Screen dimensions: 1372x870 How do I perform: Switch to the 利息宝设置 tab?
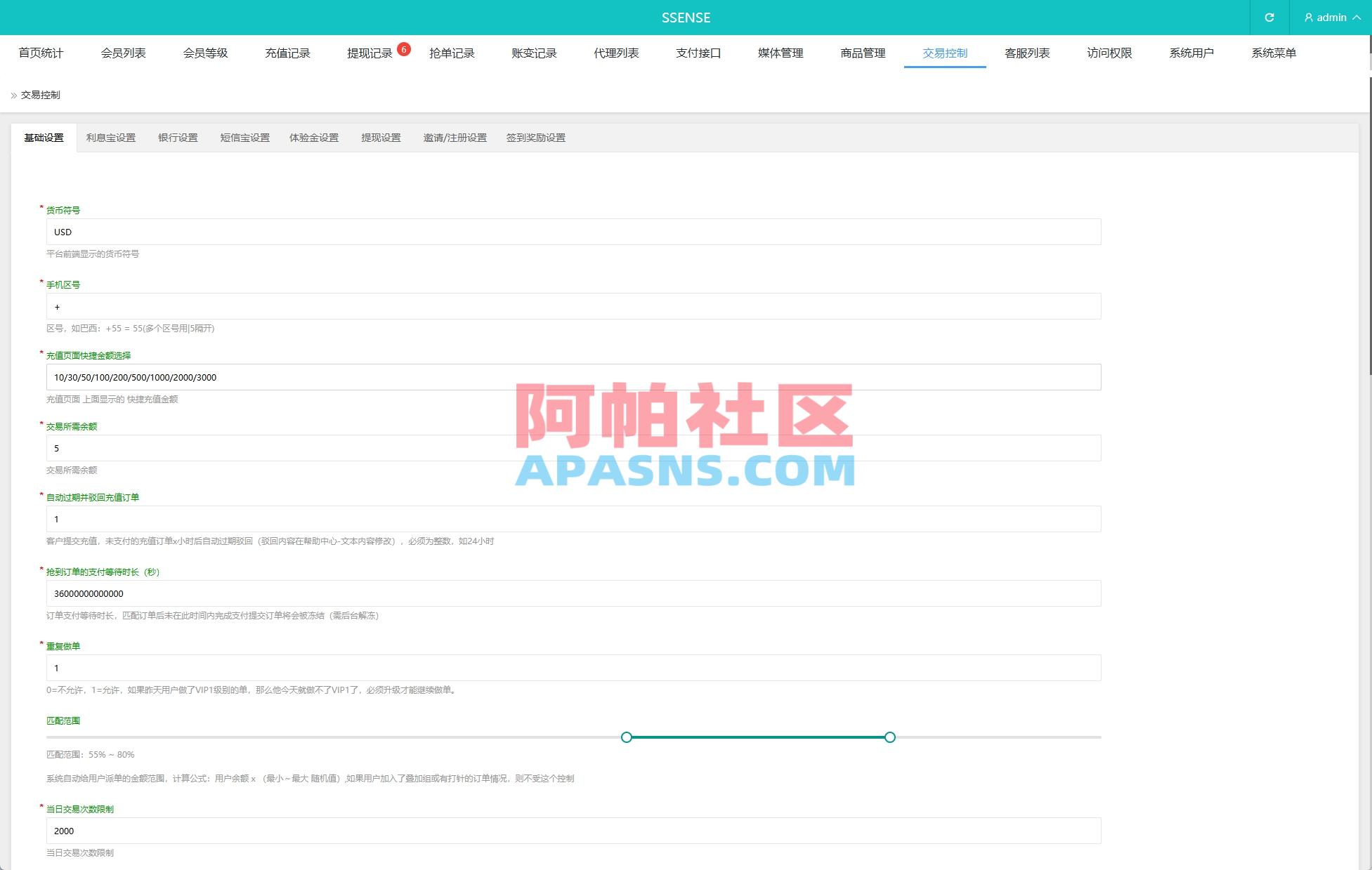110,138
